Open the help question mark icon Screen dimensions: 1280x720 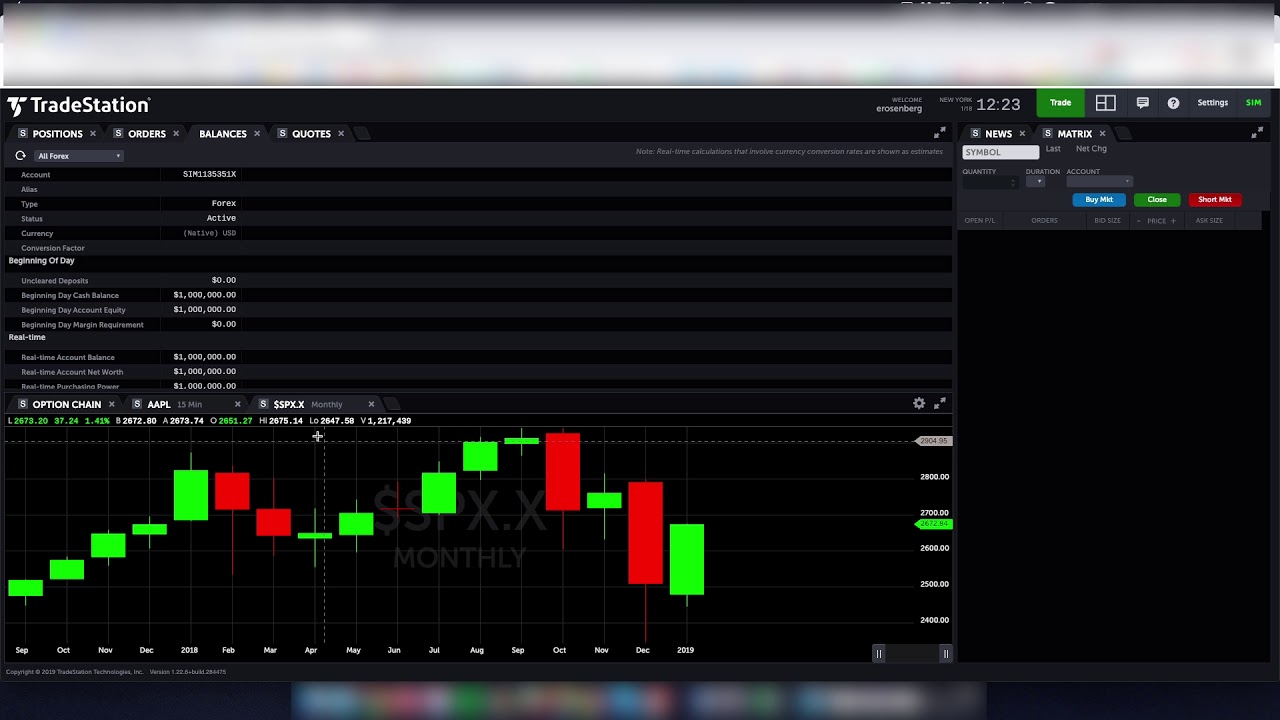(x=1173, y=103)
